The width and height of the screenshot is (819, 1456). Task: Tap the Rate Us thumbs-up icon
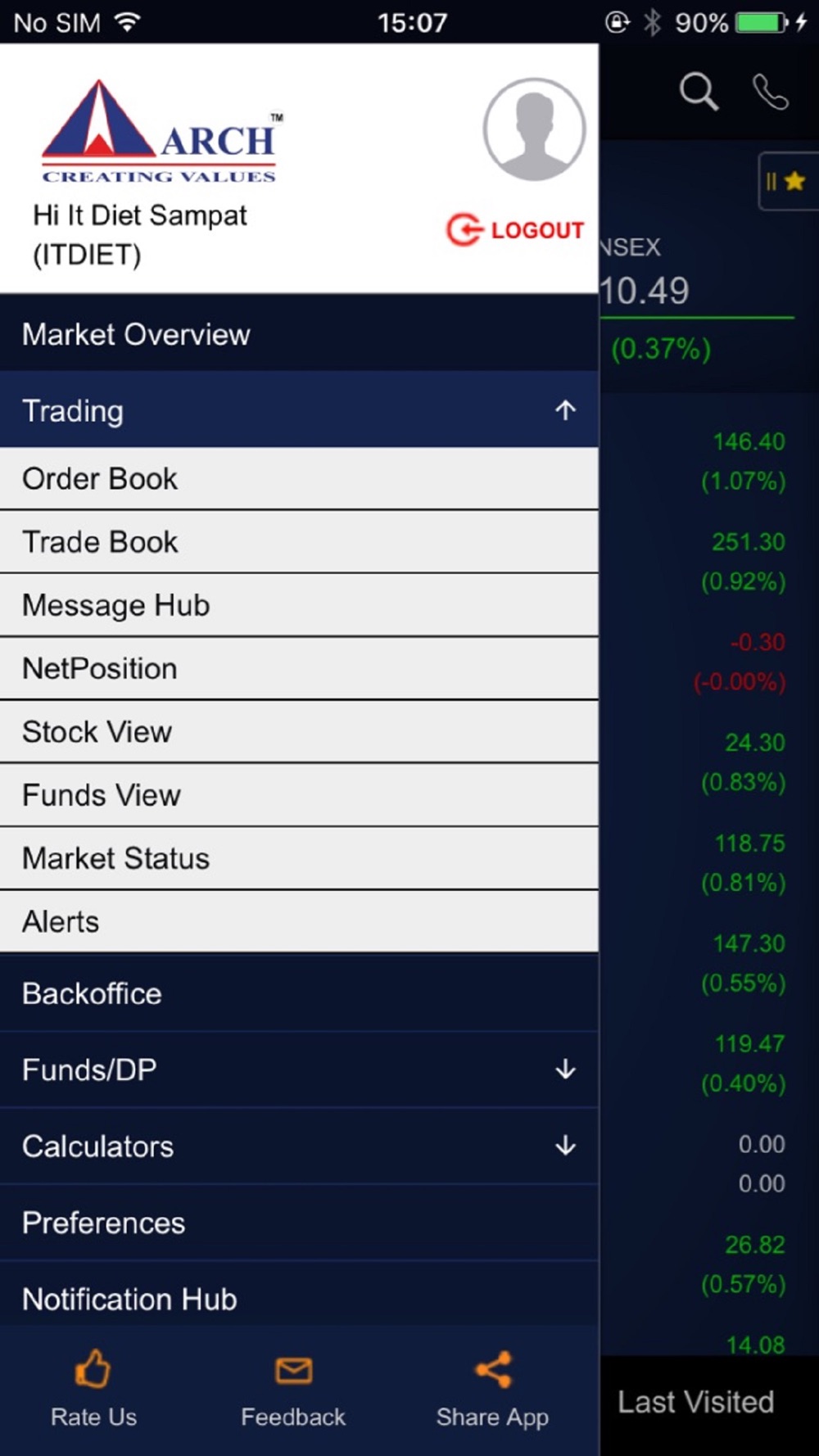[93, 1368]
